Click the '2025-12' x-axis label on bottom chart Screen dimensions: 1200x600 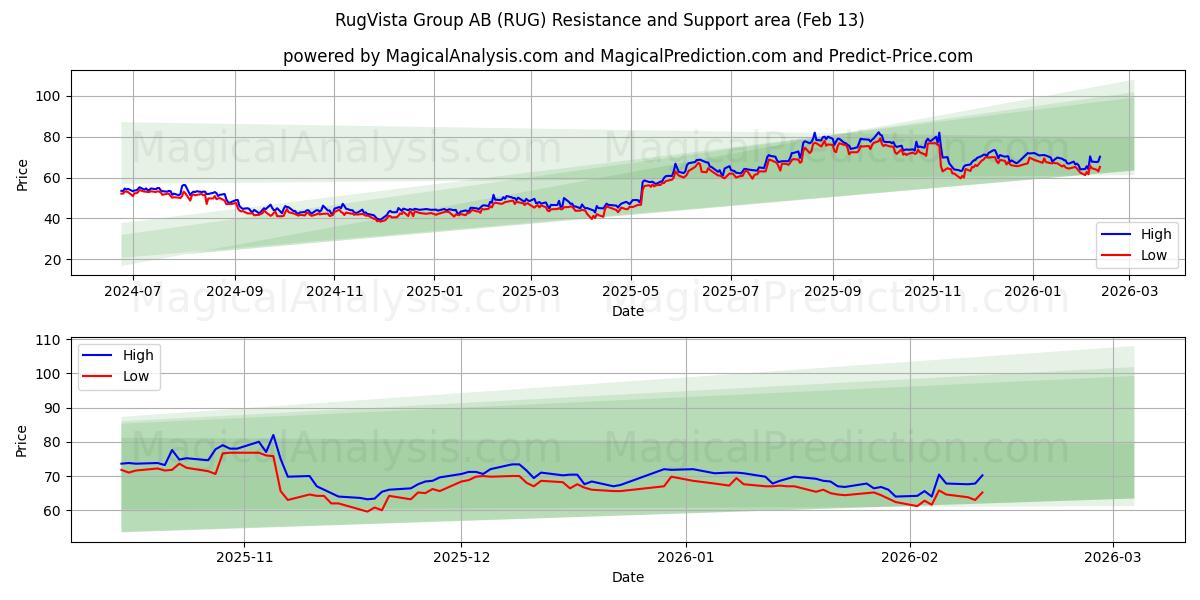(x=462, y=559)
